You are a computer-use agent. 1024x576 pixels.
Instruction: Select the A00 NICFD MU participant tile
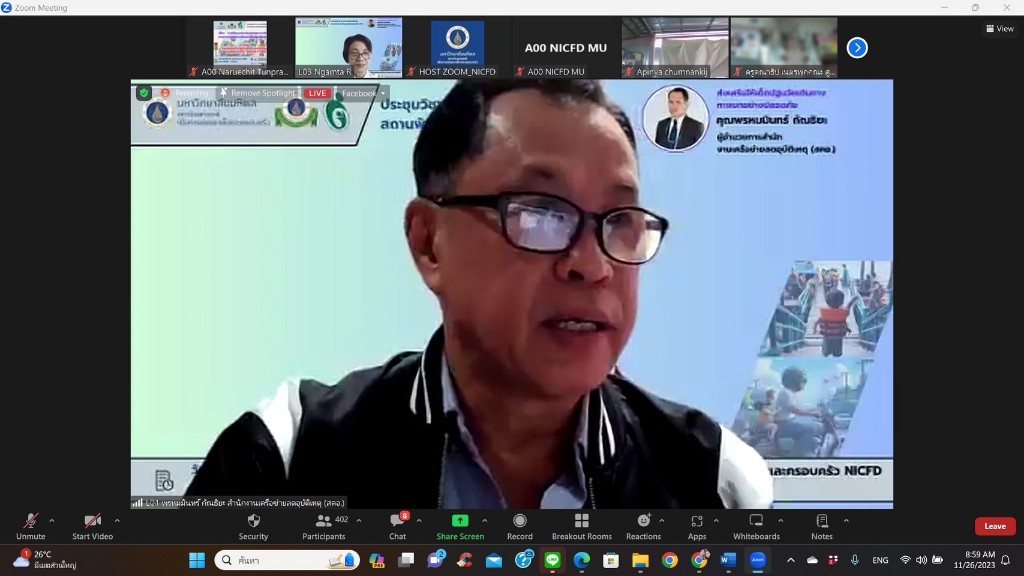[566, 48]
